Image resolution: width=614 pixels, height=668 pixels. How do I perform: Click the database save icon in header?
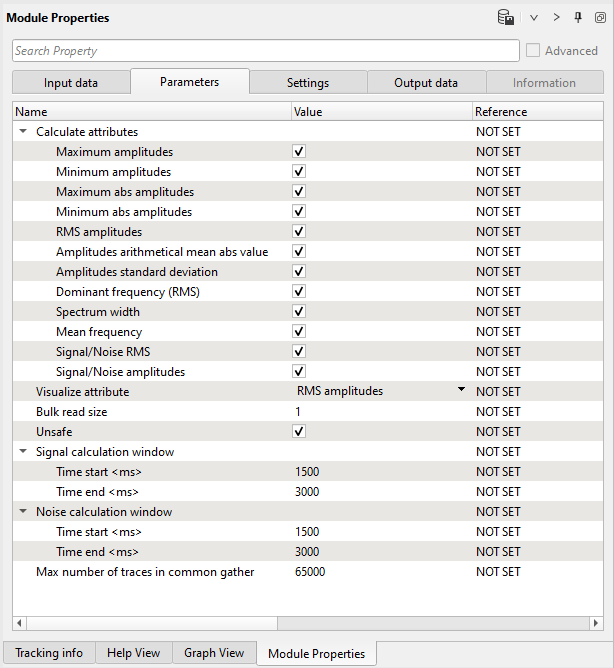[x=506, y=18]
